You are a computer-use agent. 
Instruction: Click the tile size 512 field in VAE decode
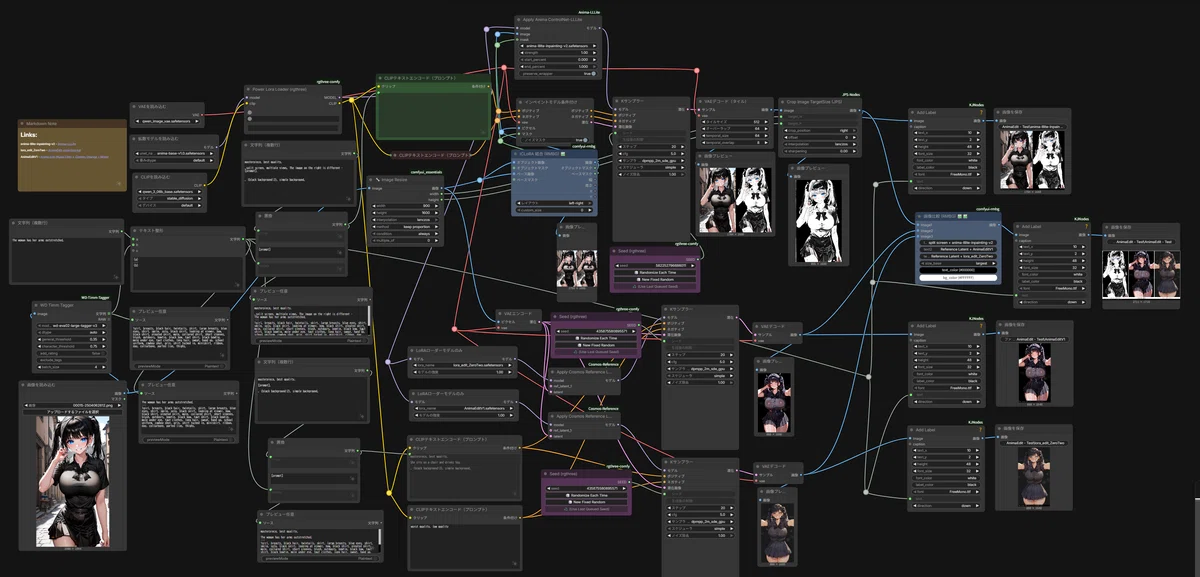coord(735,122)
